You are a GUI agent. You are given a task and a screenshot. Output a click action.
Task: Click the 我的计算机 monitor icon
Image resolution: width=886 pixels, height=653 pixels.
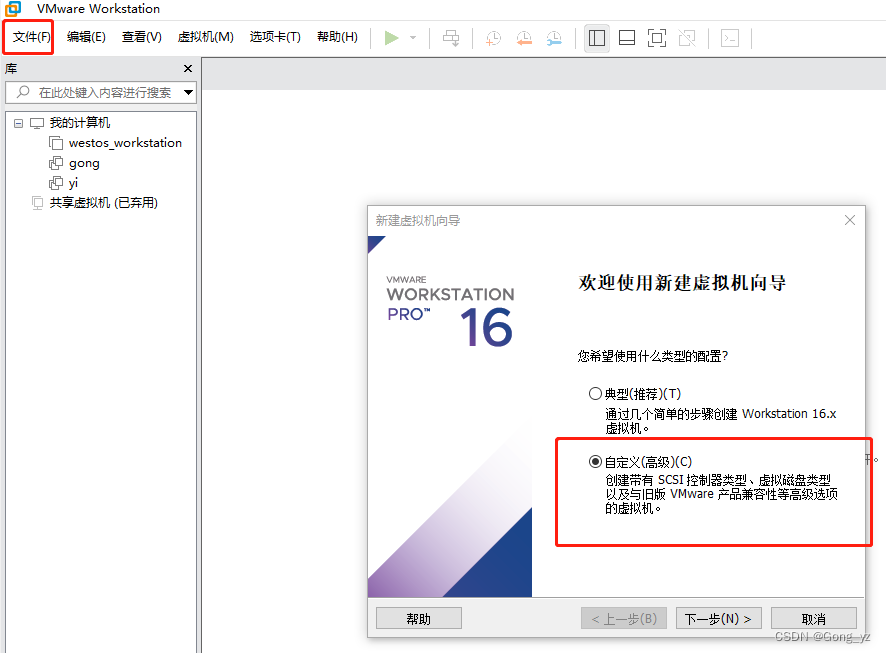(x=37, y=123)
